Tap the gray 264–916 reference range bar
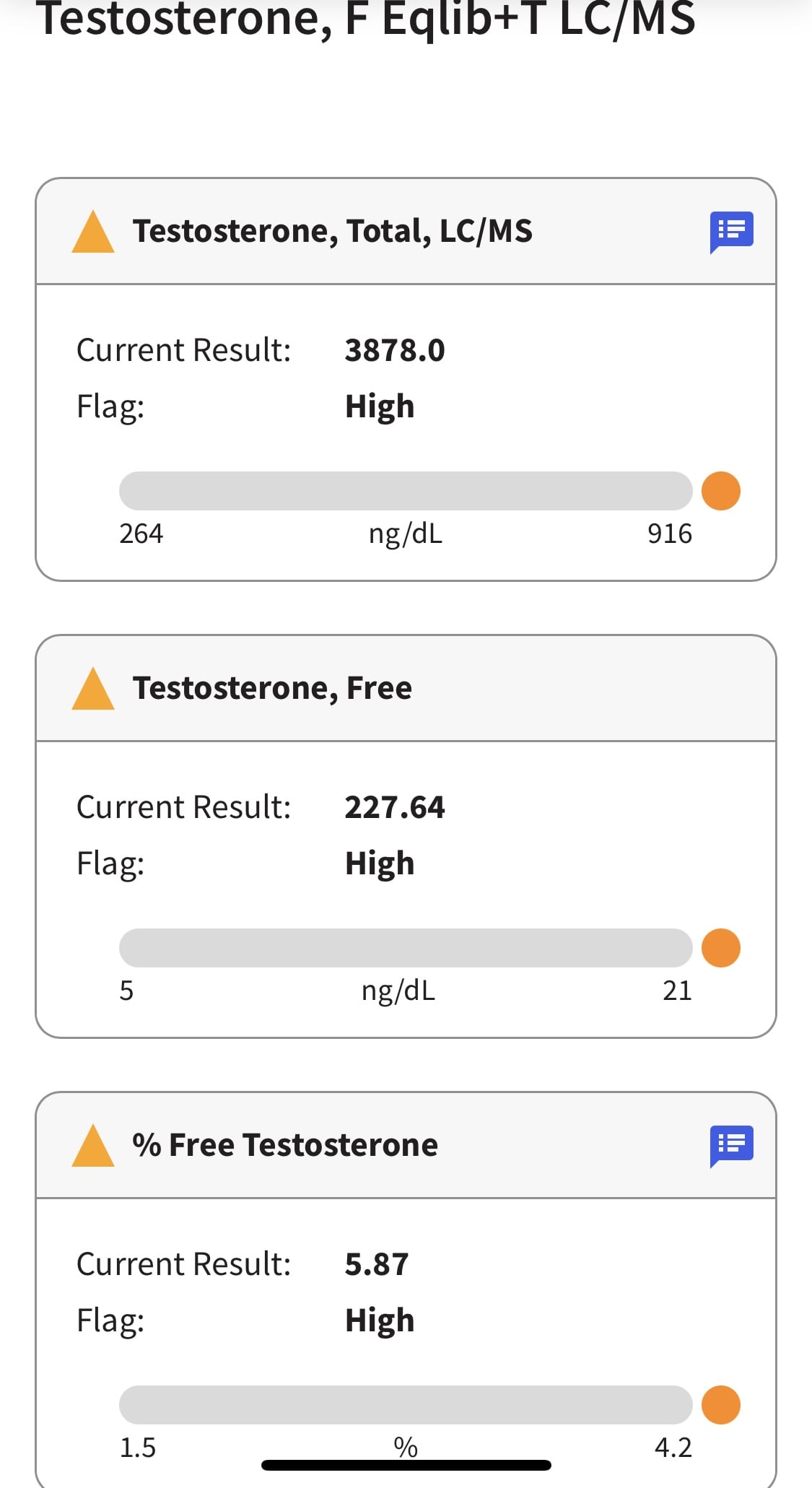 point(406,491)
